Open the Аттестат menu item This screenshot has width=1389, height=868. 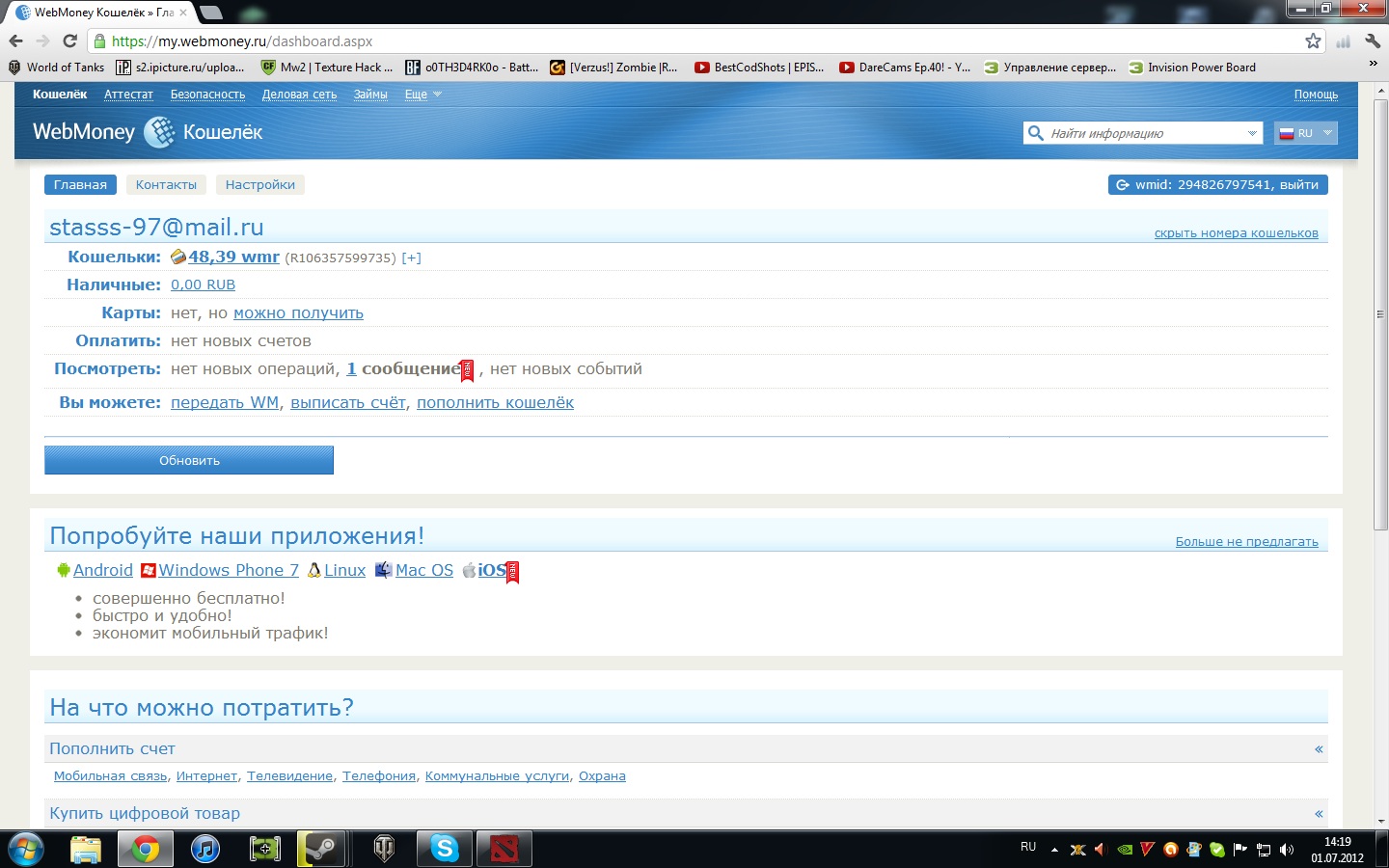[128, 95]
